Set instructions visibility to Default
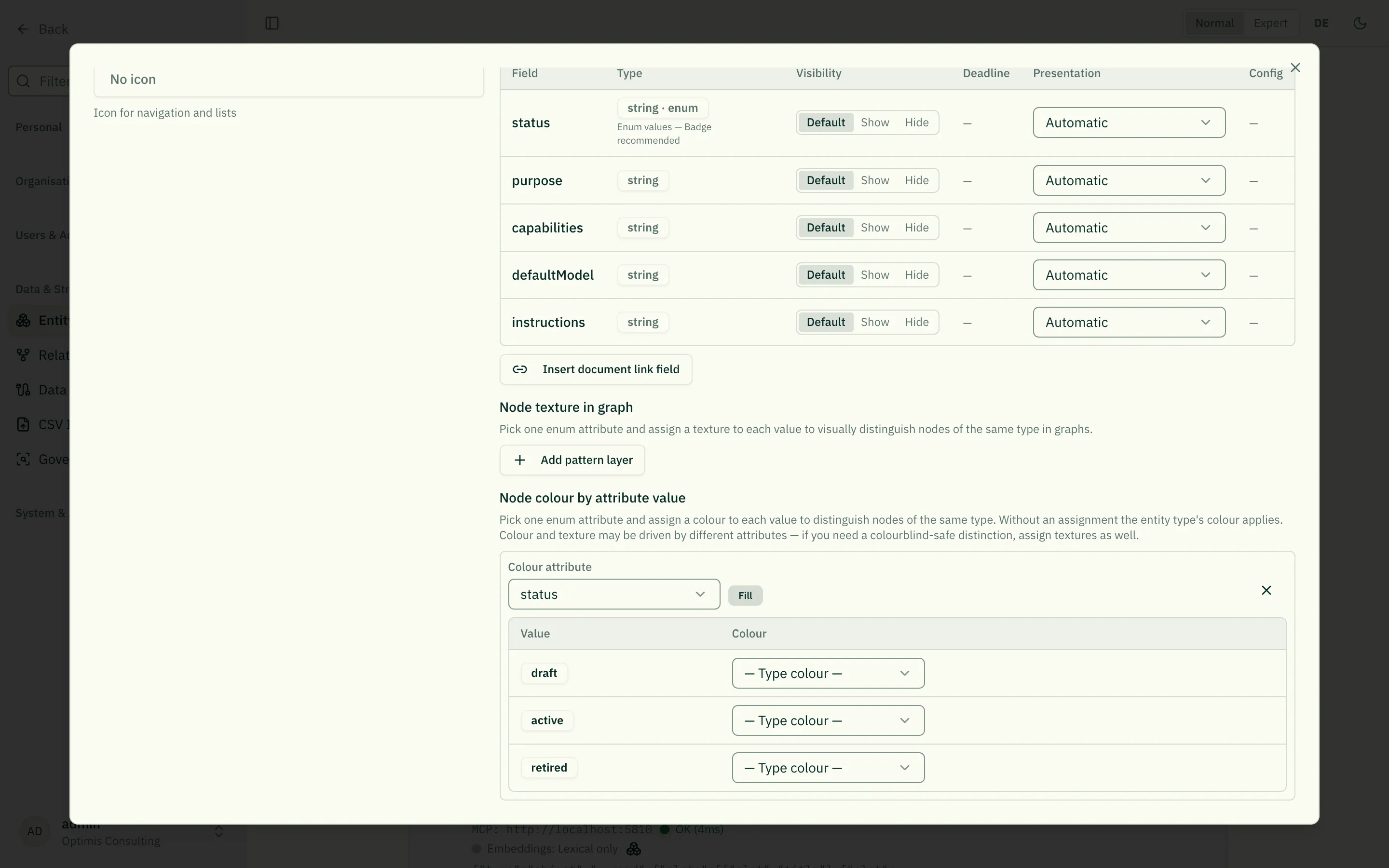This screenshot has width=1389, height=868. 825,322
